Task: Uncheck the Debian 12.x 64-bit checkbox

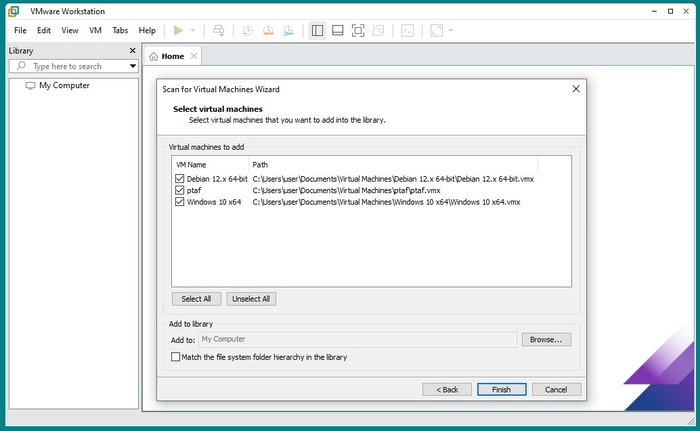Action: pos(179,179)
